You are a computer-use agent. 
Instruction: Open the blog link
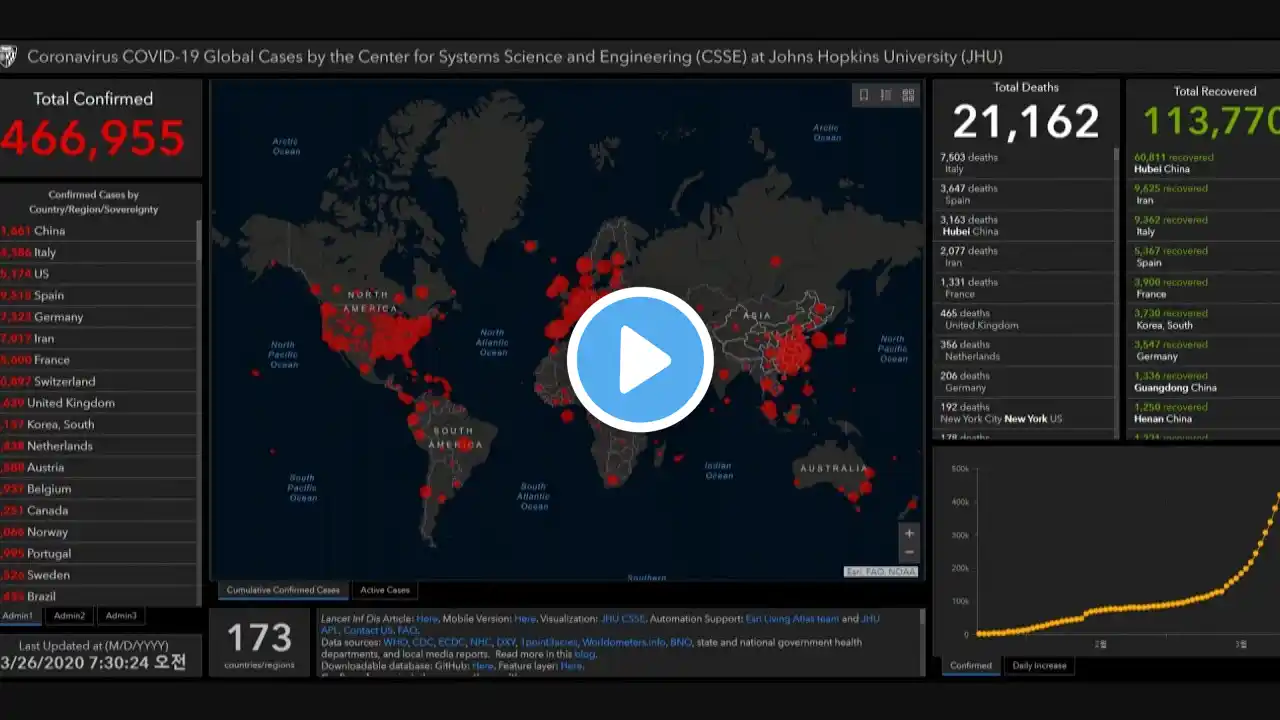pyautogui.click(x=584, y=654)
